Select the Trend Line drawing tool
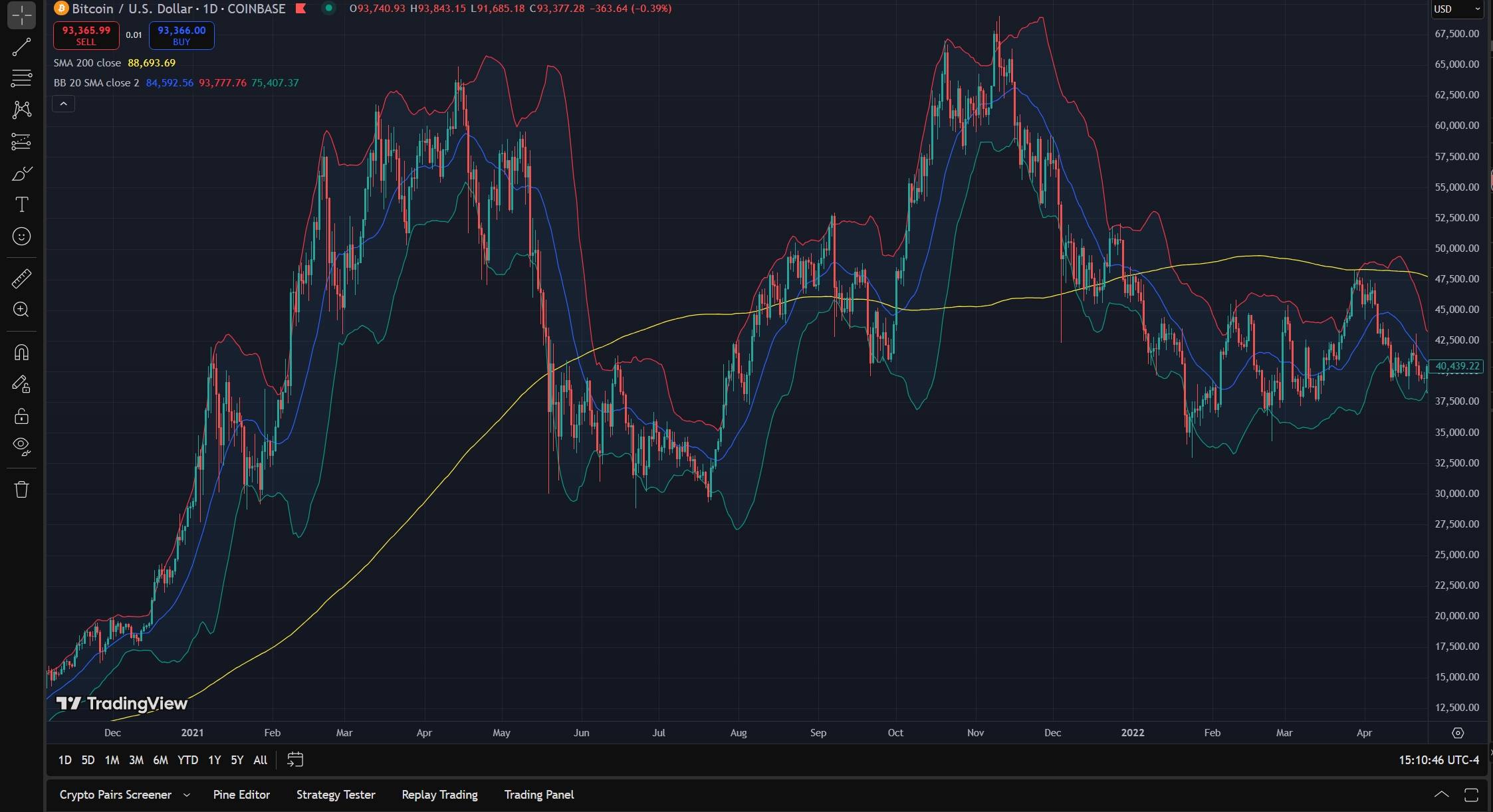The height and width of the screenshot is (812, 1493). pyautogui.click(x=21, y=47)
